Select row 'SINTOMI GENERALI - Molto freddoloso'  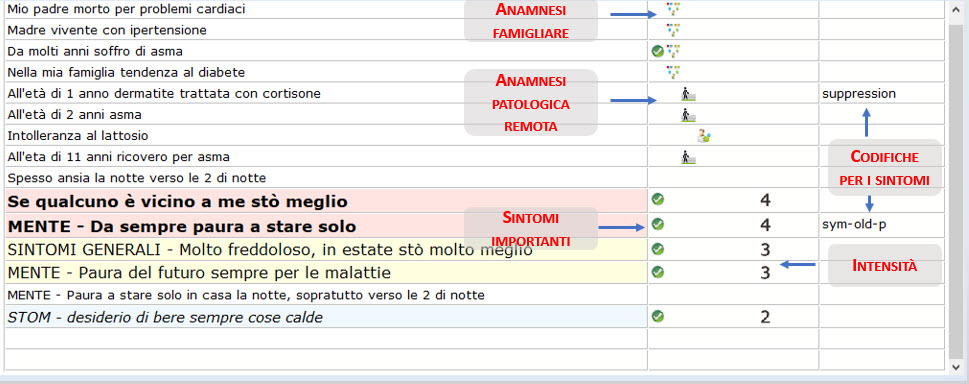pos(326,249)
